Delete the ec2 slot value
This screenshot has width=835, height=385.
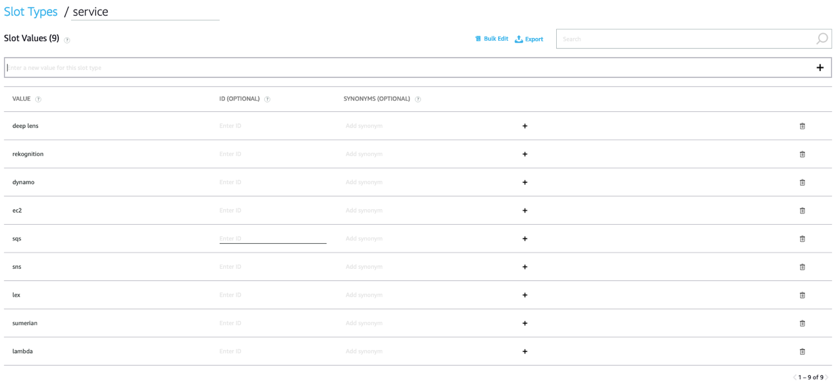(x=802, y=210)
